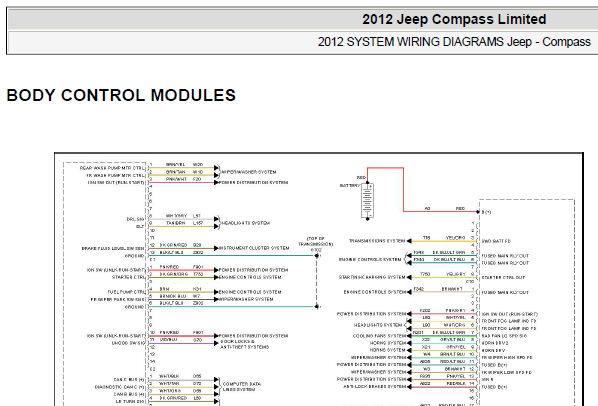Click the Transmissions System label

tap(377, 241)
